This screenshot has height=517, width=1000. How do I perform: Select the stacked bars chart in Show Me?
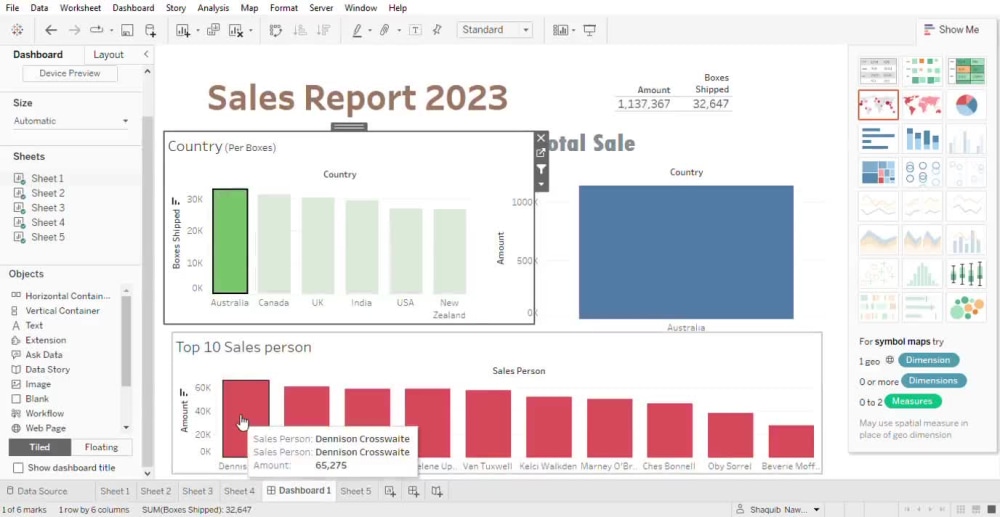[922, 138]
